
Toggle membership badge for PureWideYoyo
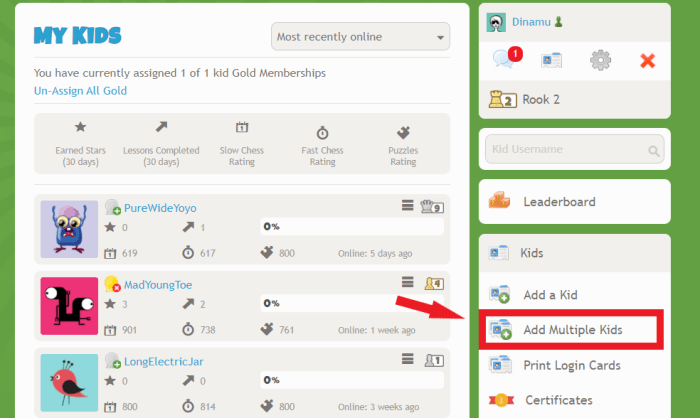(113, 208)
